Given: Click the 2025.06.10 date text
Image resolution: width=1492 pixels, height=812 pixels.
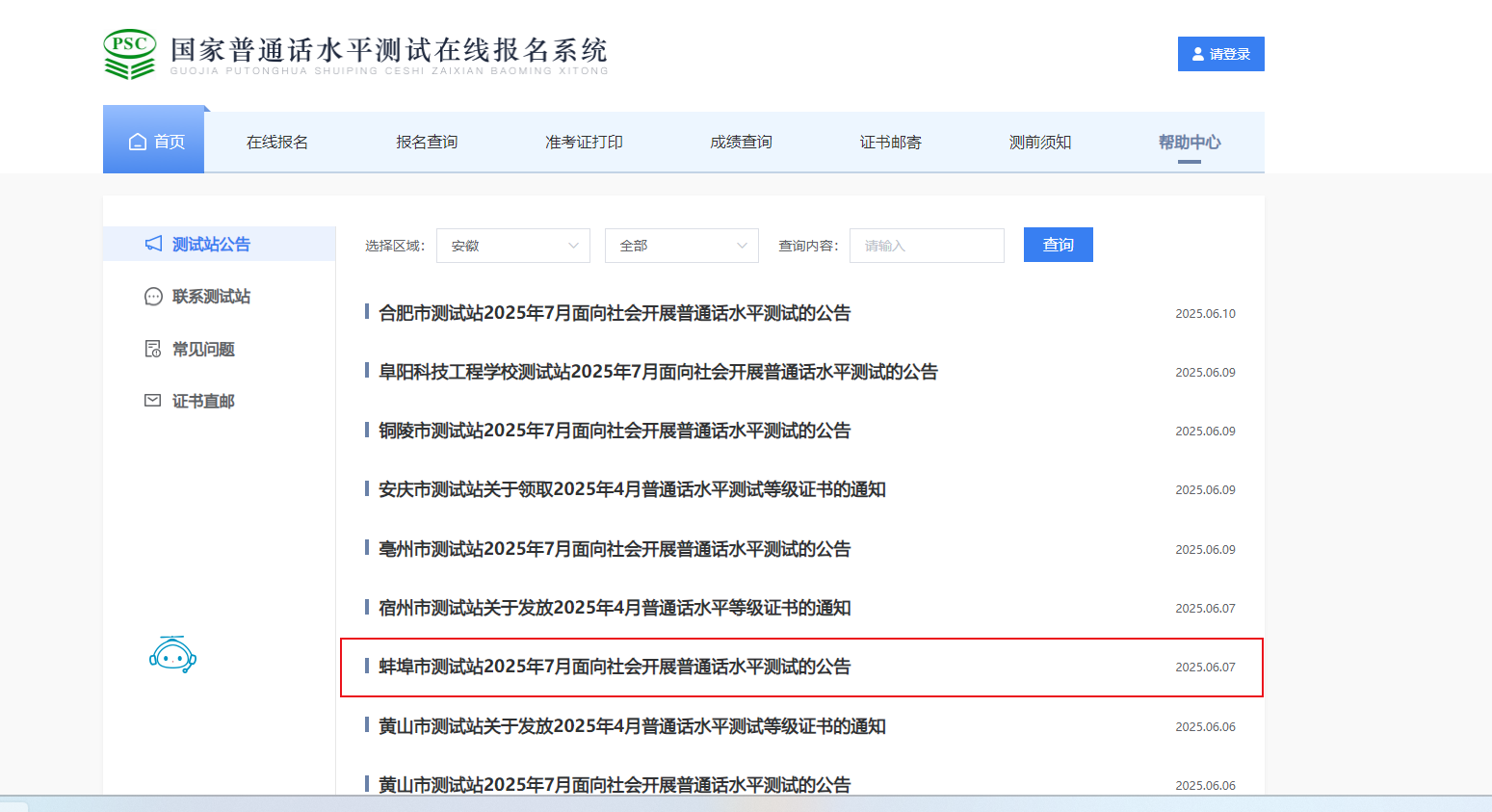Looking at the screenshot, I should pyautogui.click(x=1205, y=314).
